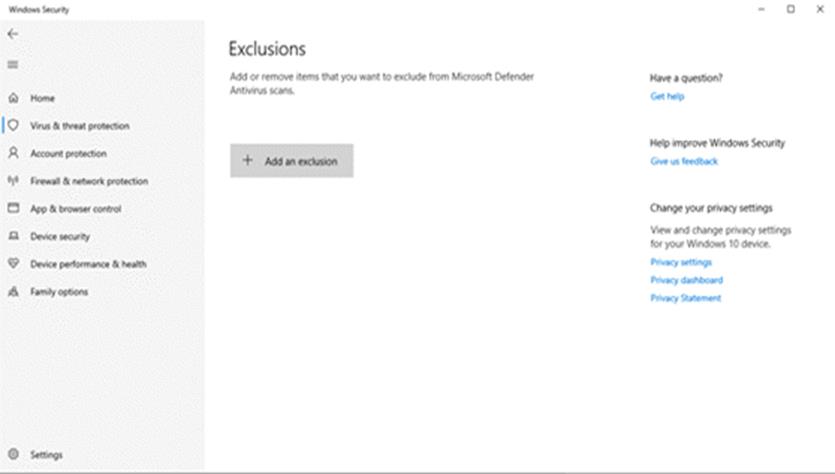Open the Privacy settings link
Image resolution: width=835 pixels, height=474 pixels.
point(681,262)
